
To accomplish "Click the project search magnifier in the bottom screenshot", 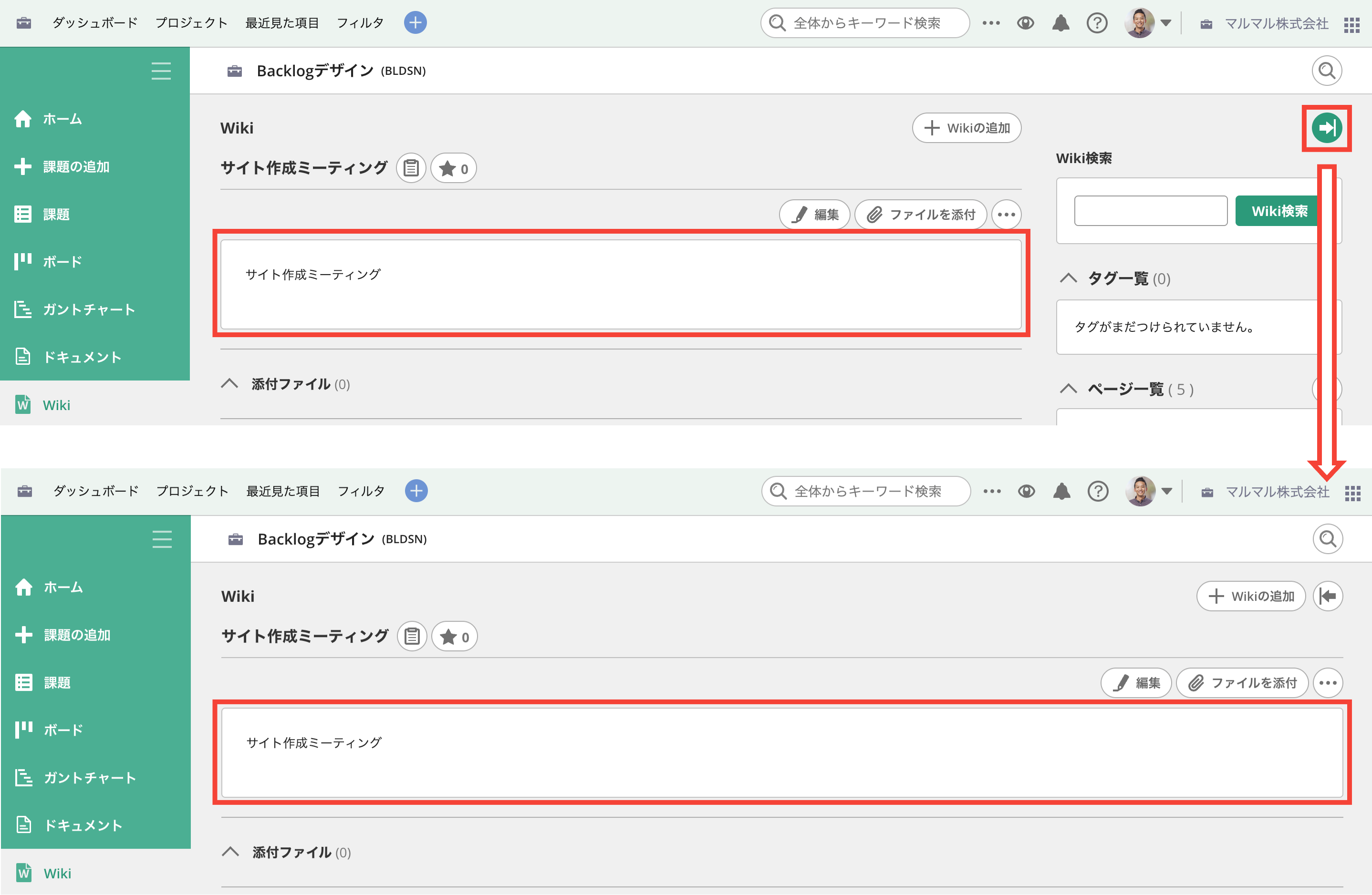I will 1328,539.
